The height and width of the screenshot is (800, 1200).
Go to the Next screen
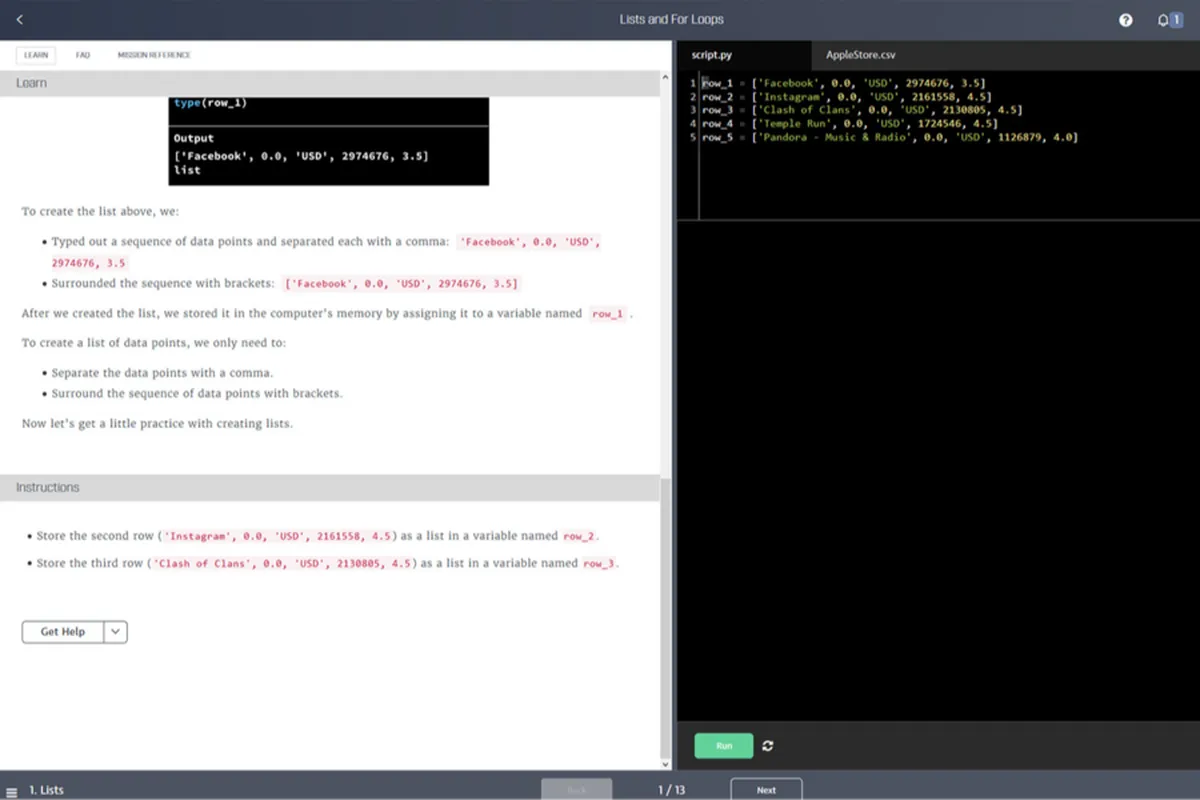[x=766, y=790]
